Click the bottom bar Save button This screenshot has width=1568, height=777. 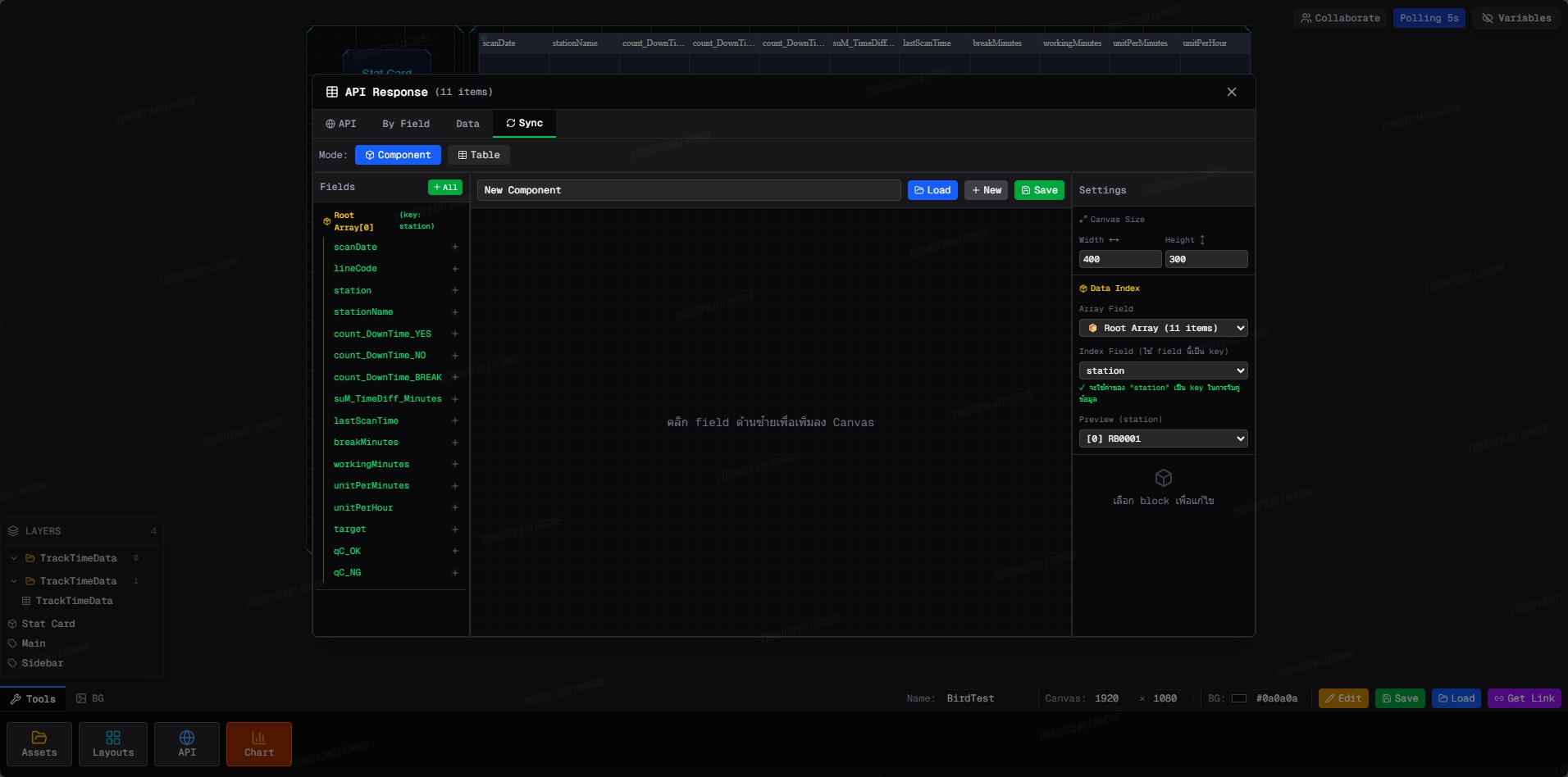(x=1400, y=698)
